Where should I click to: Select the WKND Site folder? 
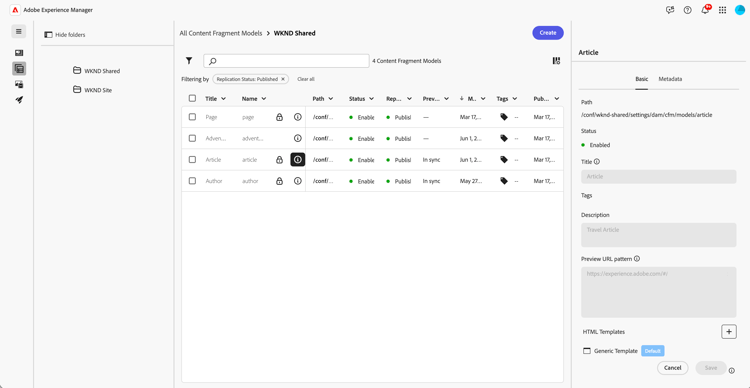point(92,89)
